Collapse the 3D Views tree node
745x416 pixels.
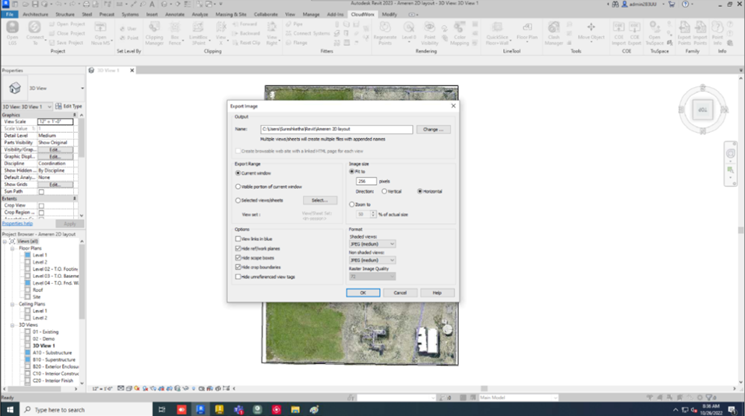12,325
